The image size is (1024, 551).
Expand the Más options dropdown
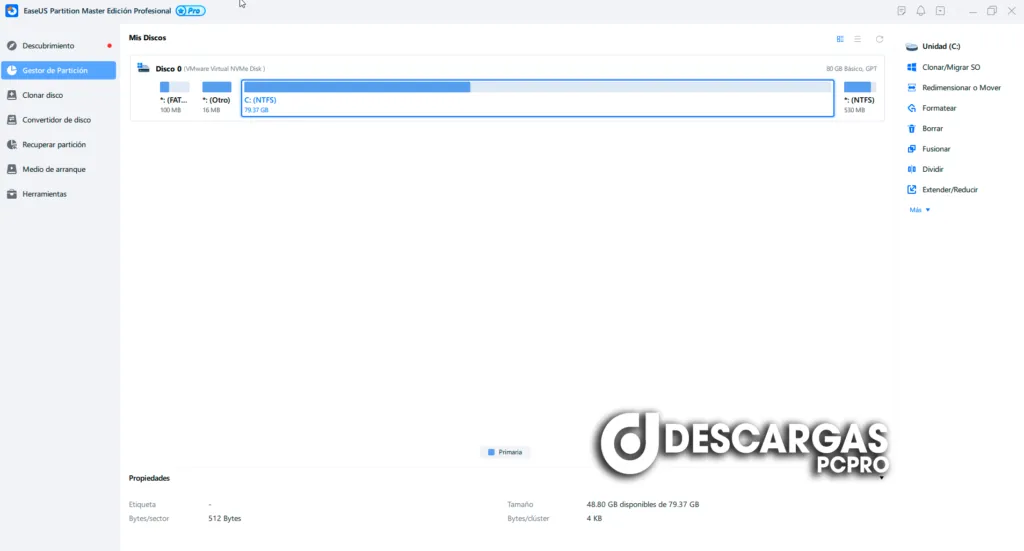click(919, 210)
